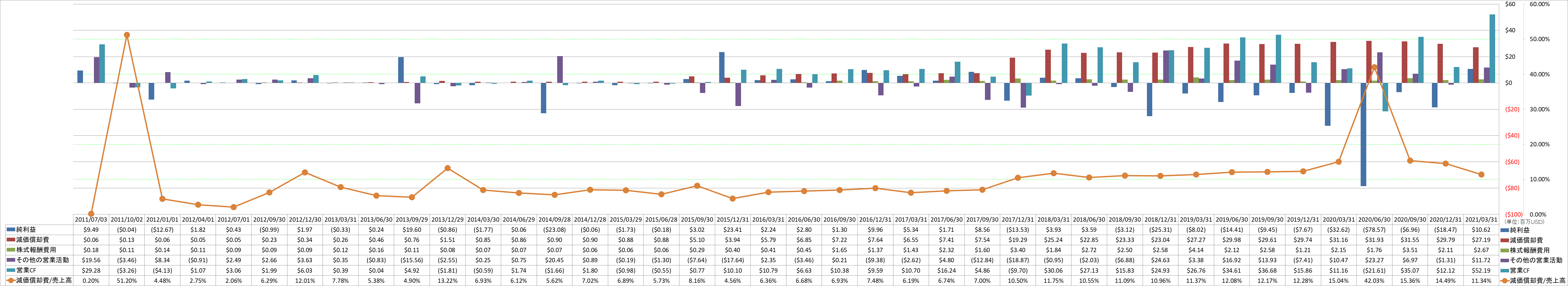Select the 2021/03/31 column header
The width and height of the screenshot is (1568, 286).
pyautogui.click(x=1481, y=220)
